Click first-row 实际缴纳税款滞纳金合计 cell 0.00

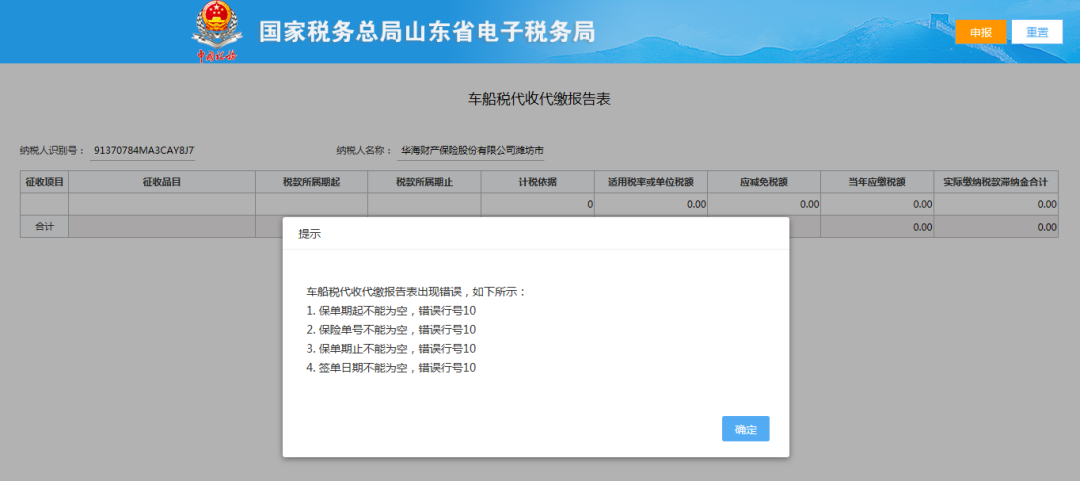coord(996,205)
